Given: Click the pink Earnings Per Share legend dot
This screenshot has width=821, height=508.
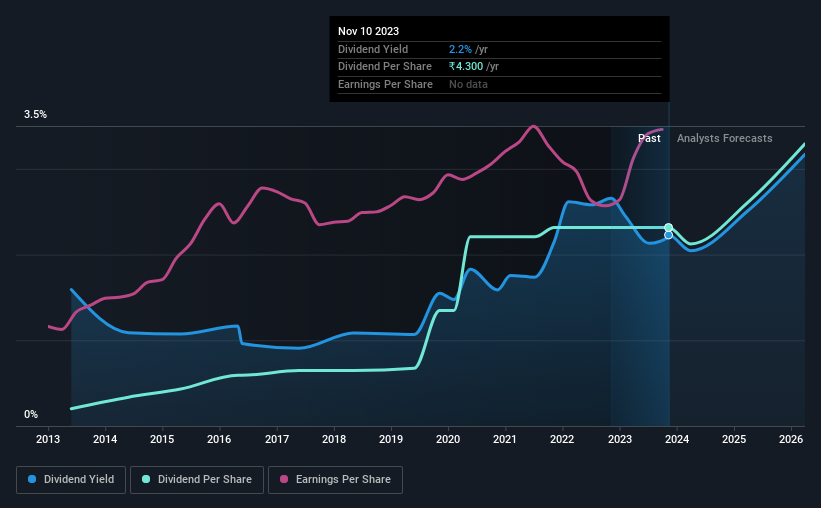Looking at the screenshot, I should coord(284,479).
